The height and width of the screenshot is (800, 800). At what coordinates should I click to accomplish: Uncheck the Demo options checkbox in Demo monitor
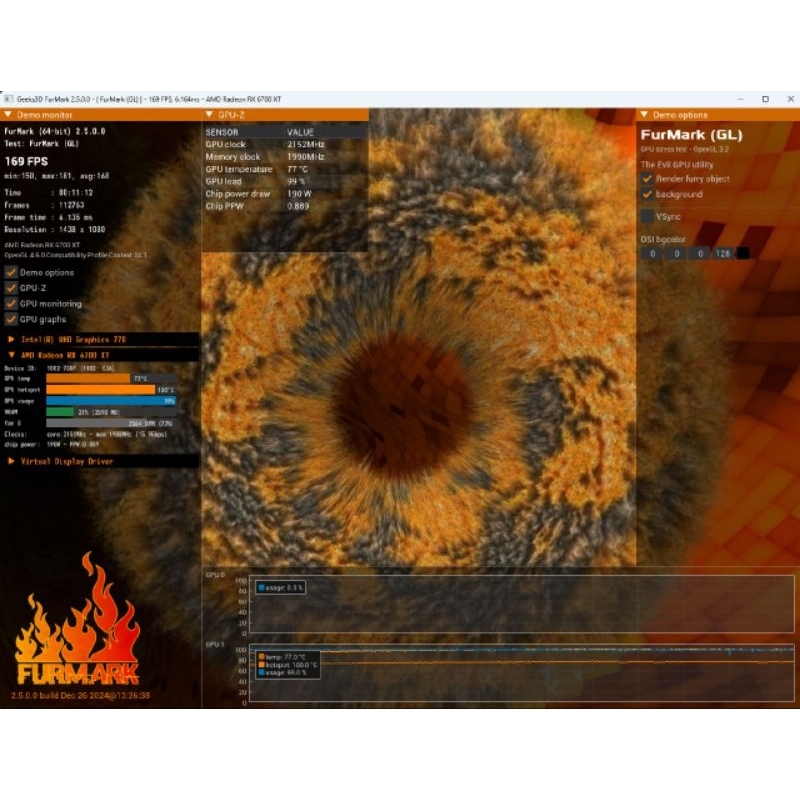click(11, 272)
